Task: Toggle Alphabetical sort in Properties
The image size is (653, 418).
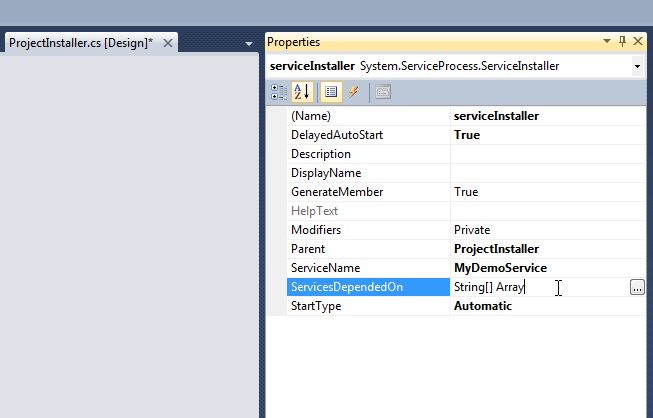Action: coord(302,92)
